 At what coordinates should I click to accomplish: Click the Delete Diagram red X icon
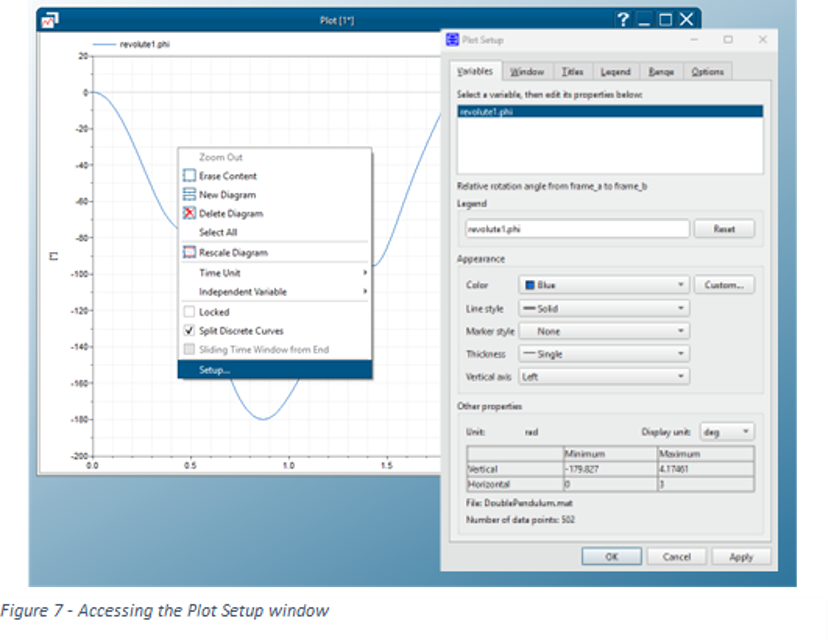coord(189,213)
